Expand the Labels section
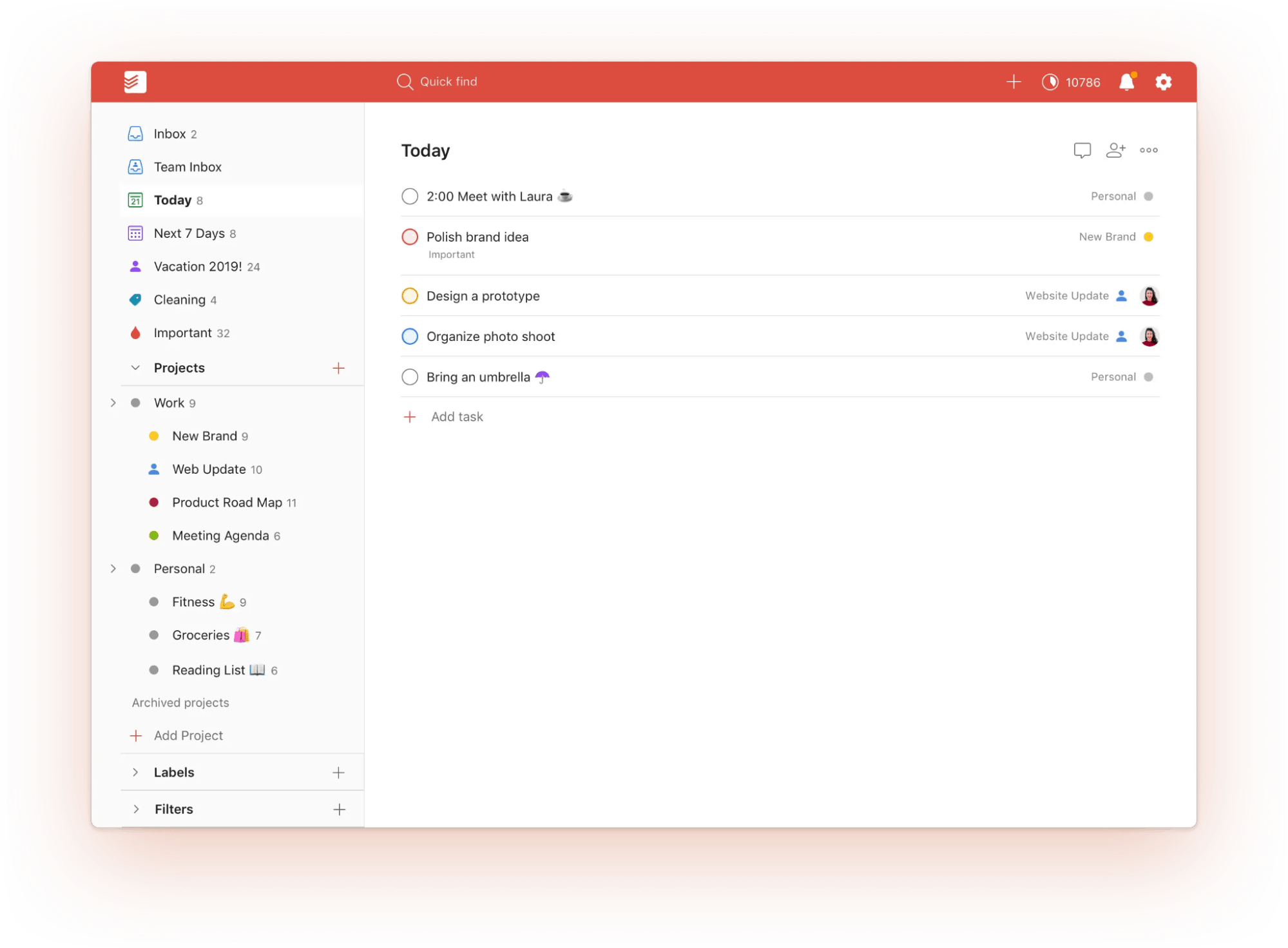 coord(134,771)
